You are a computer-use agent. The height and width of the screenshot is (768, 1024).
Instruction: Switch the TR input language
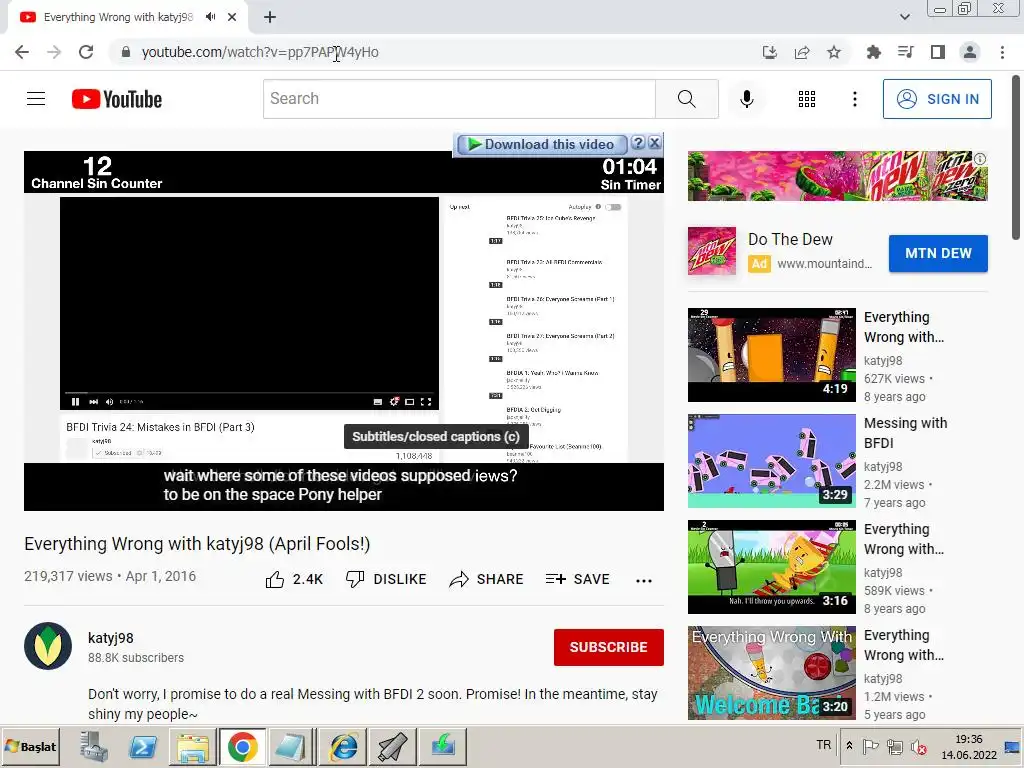[x=824, y=745]
